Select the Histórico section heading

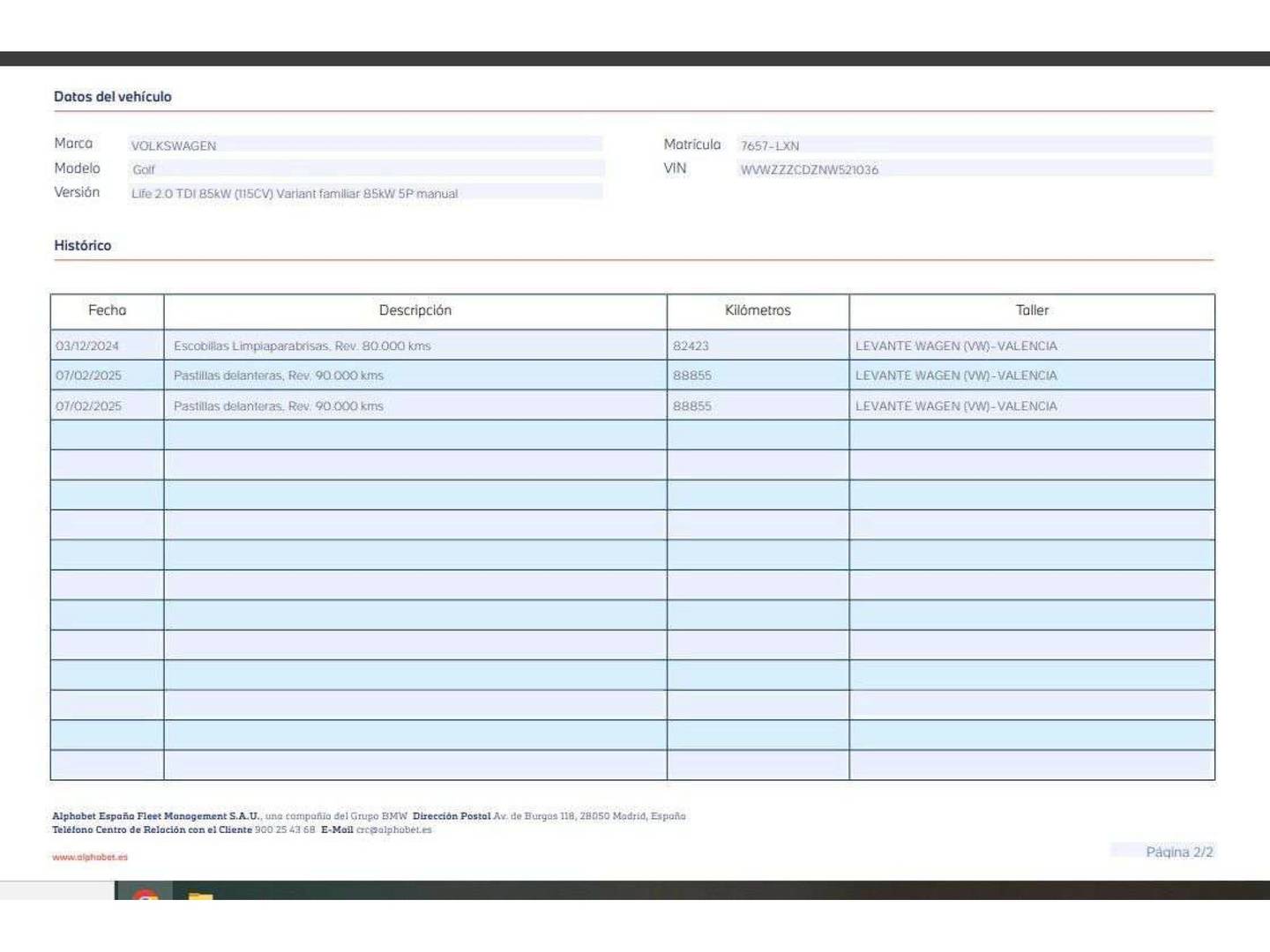click(83, 245)
